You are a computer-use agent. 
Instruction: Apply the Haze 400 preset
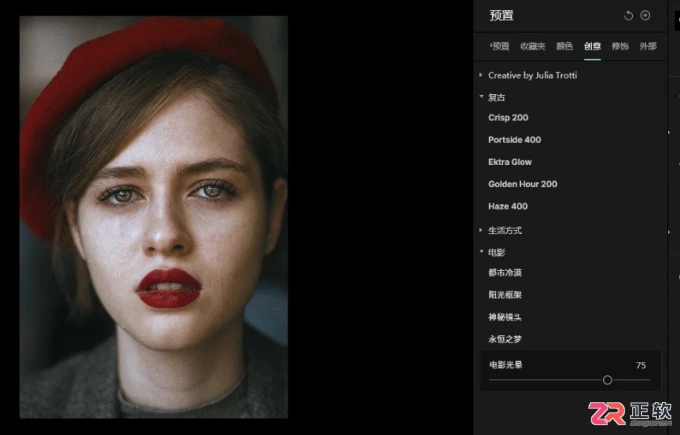coord(508,206)
